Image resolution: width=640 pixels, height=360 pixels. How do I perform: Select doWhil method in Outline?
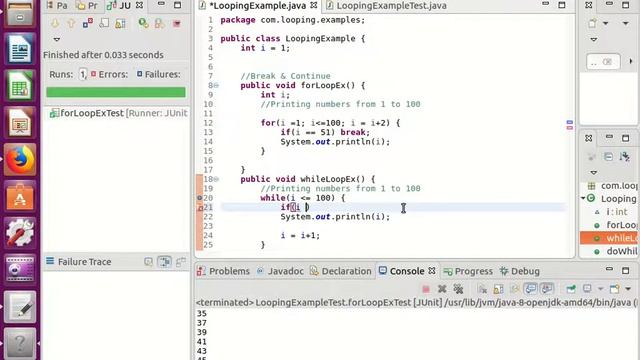pyautogui.click(x=616, y=251)
